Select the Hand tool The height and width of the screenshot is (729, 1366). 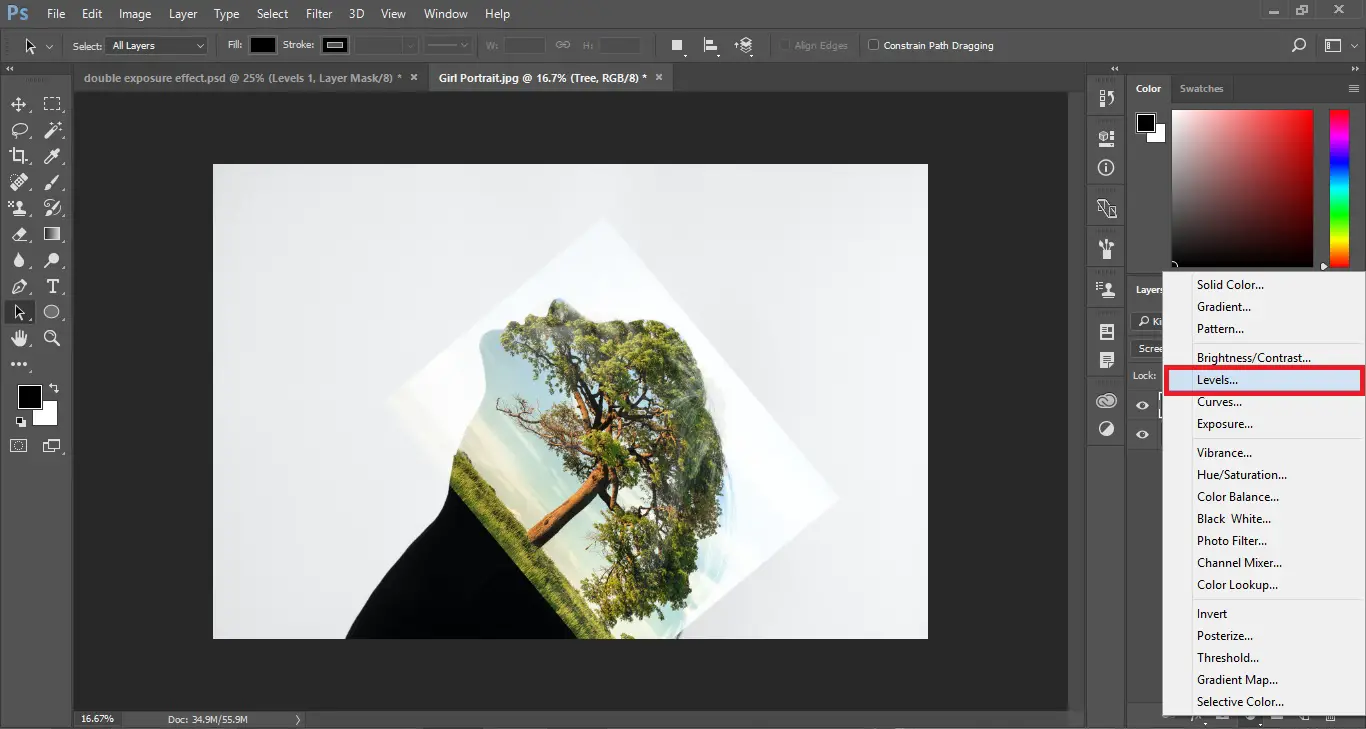point(18,338)
